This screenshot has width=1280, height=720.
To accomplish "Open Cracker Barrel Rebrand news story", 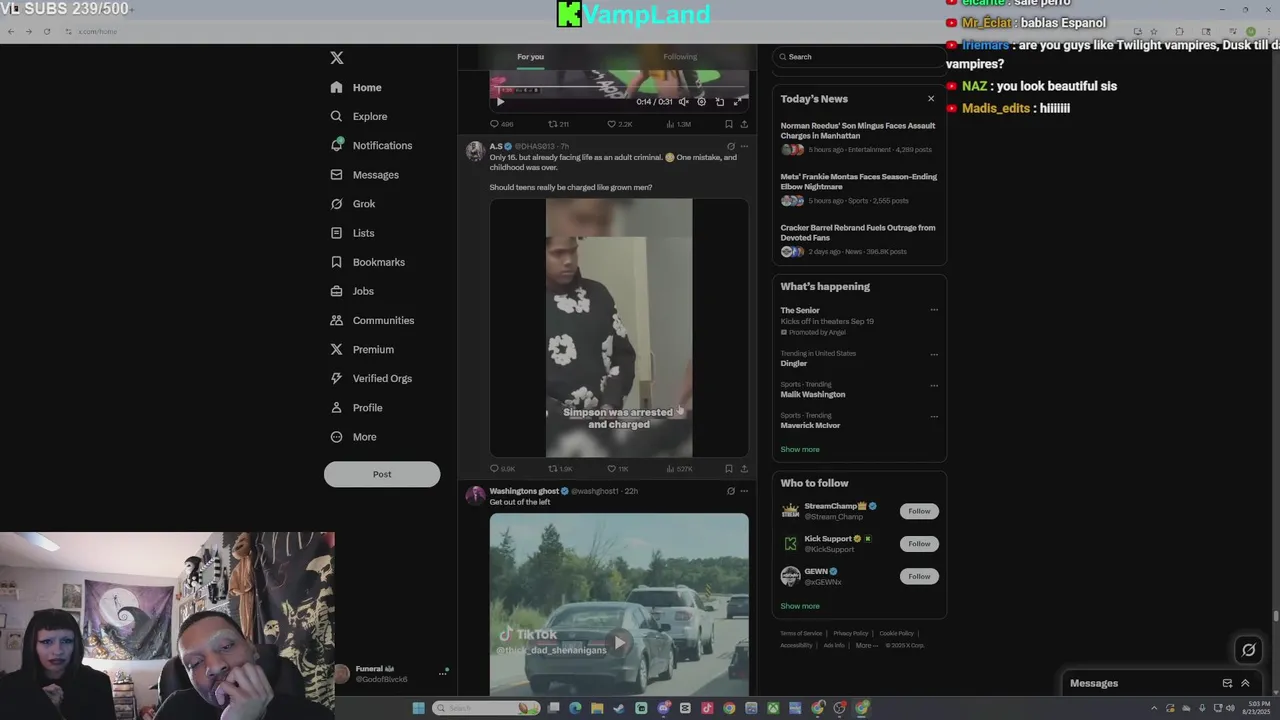I will (858, 241).
